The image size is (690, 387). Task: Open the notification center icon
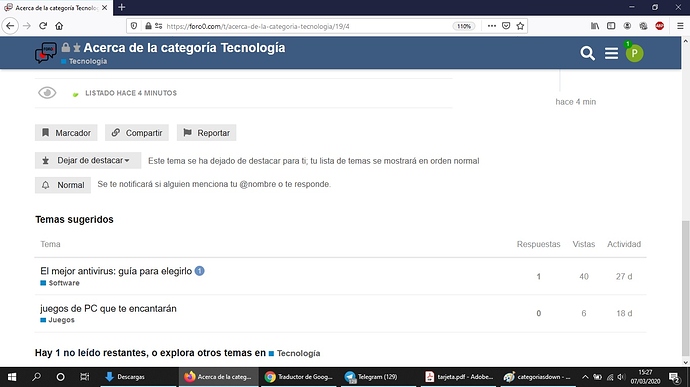coord(675,377)
